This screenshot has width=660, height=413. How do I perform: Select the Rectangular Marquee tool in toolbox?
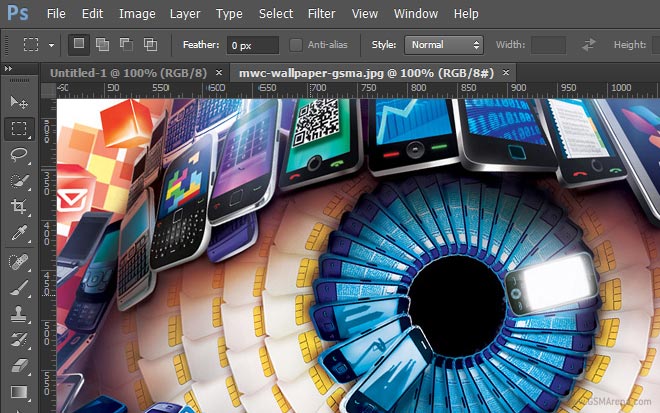19,128
